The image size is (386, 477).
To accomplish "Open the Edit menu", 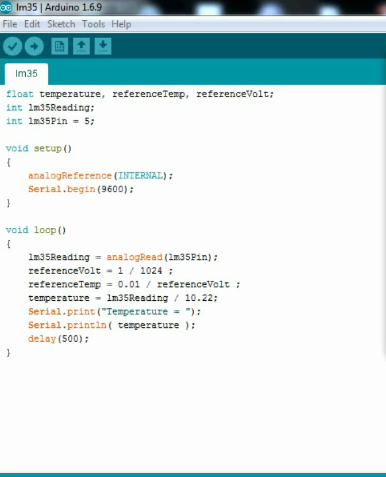I will (32, 24).
